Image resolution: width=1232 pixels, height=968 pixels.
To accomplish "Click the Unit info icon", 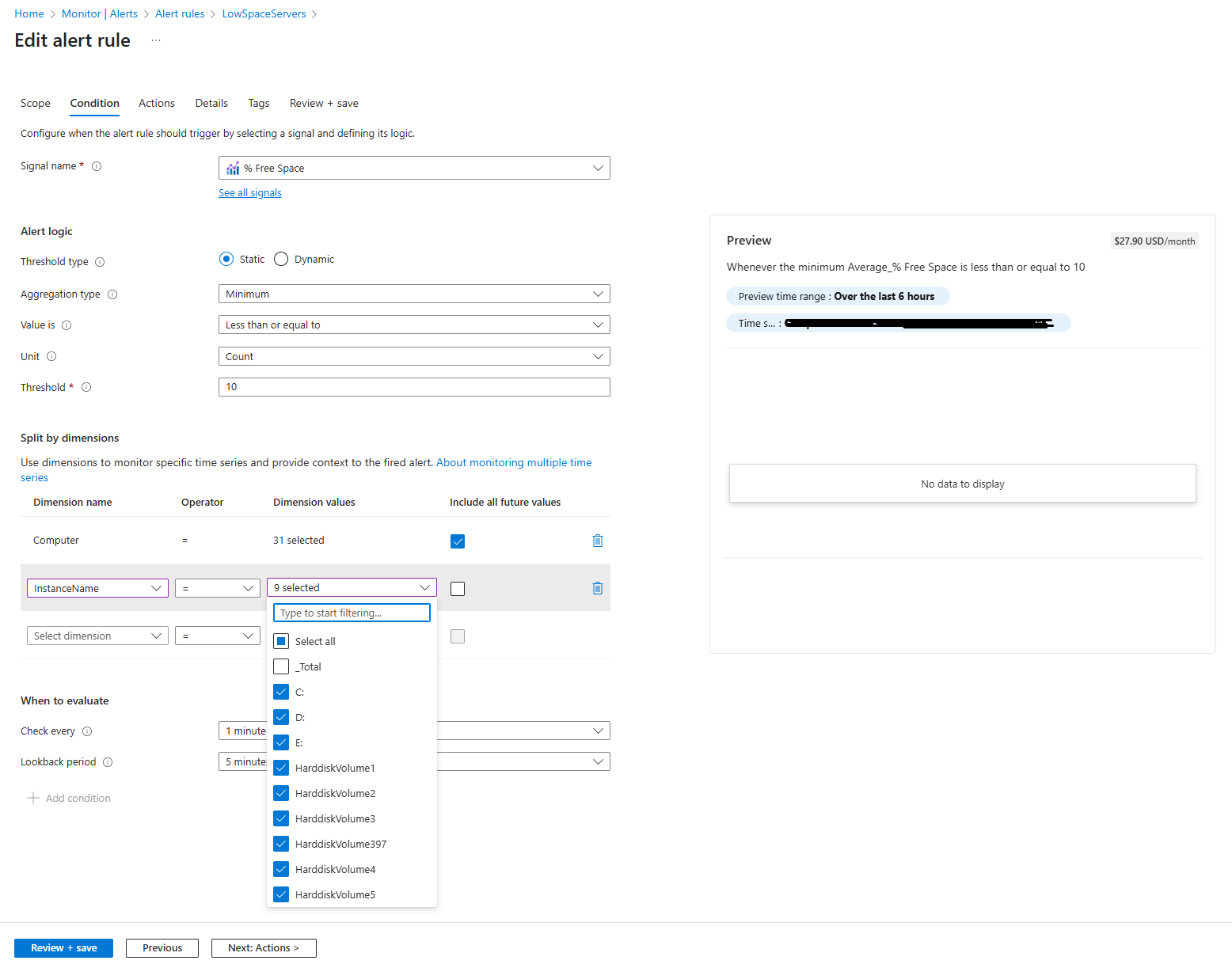I will (51, 356).
